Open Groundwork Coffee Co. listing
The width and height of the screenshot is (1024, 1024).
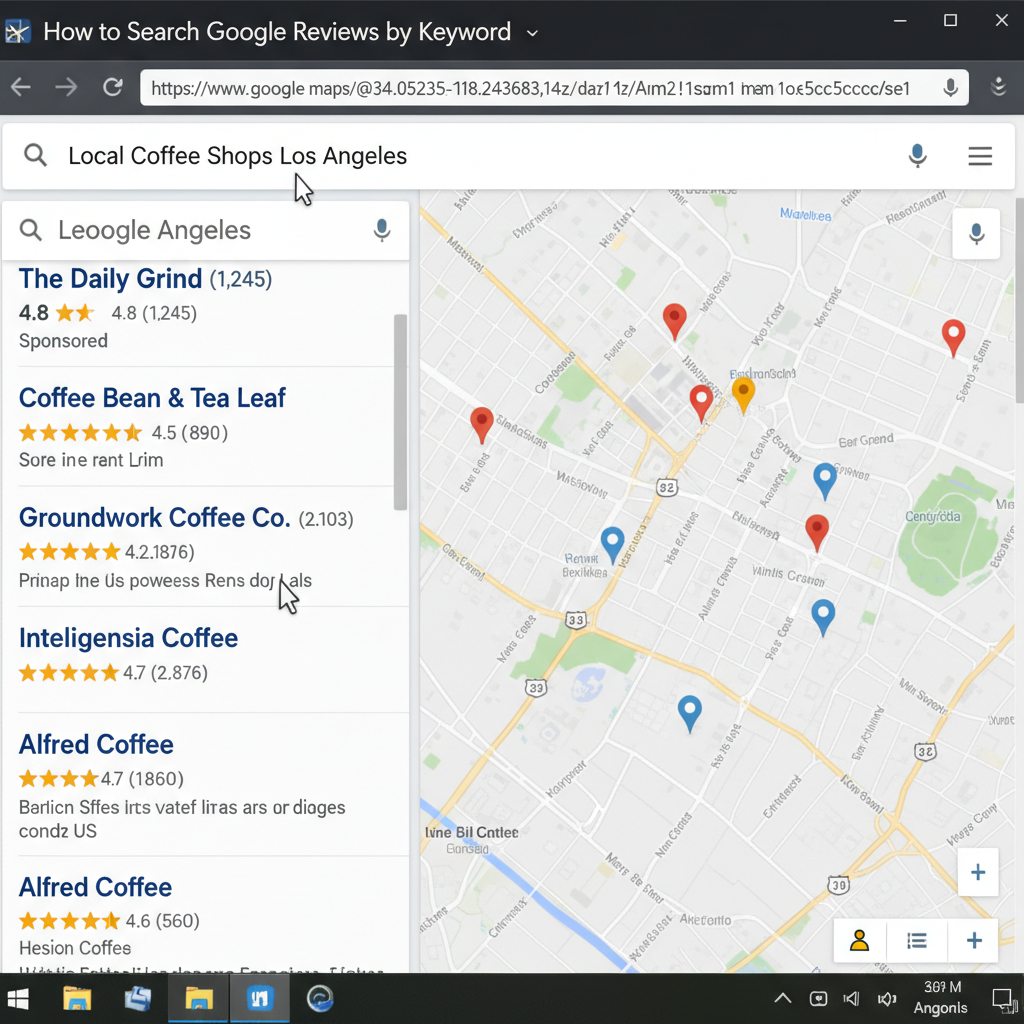tap(154, 518)
